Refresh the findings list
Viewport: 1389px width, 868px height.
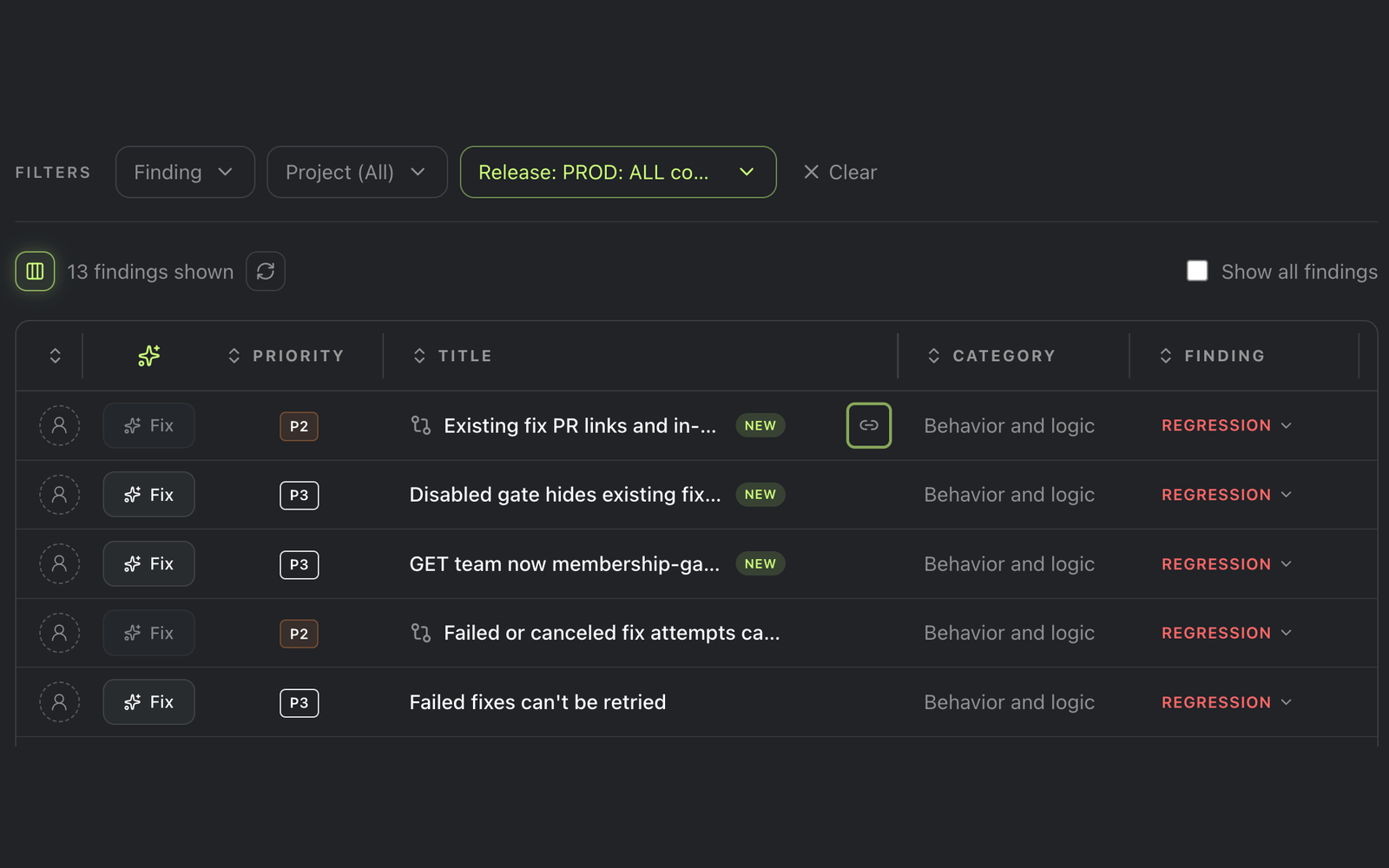coord(266,272)
